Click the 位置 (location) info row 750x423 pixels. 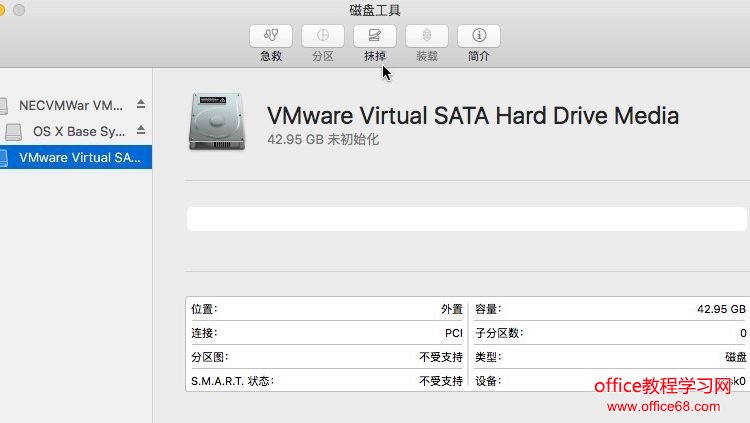[326, 309]
